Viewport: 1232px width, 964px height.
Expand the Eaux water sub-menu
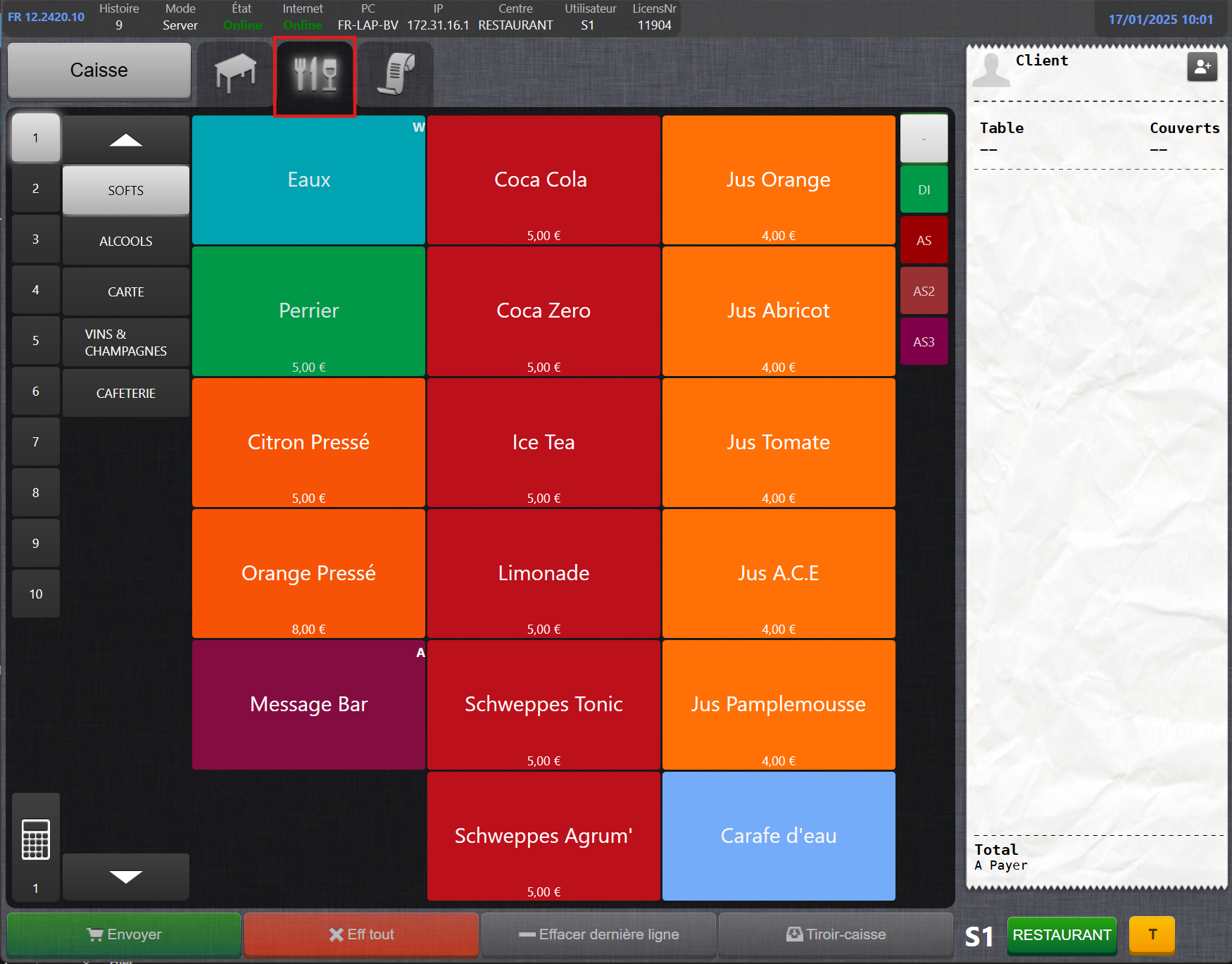click(308, 180)
